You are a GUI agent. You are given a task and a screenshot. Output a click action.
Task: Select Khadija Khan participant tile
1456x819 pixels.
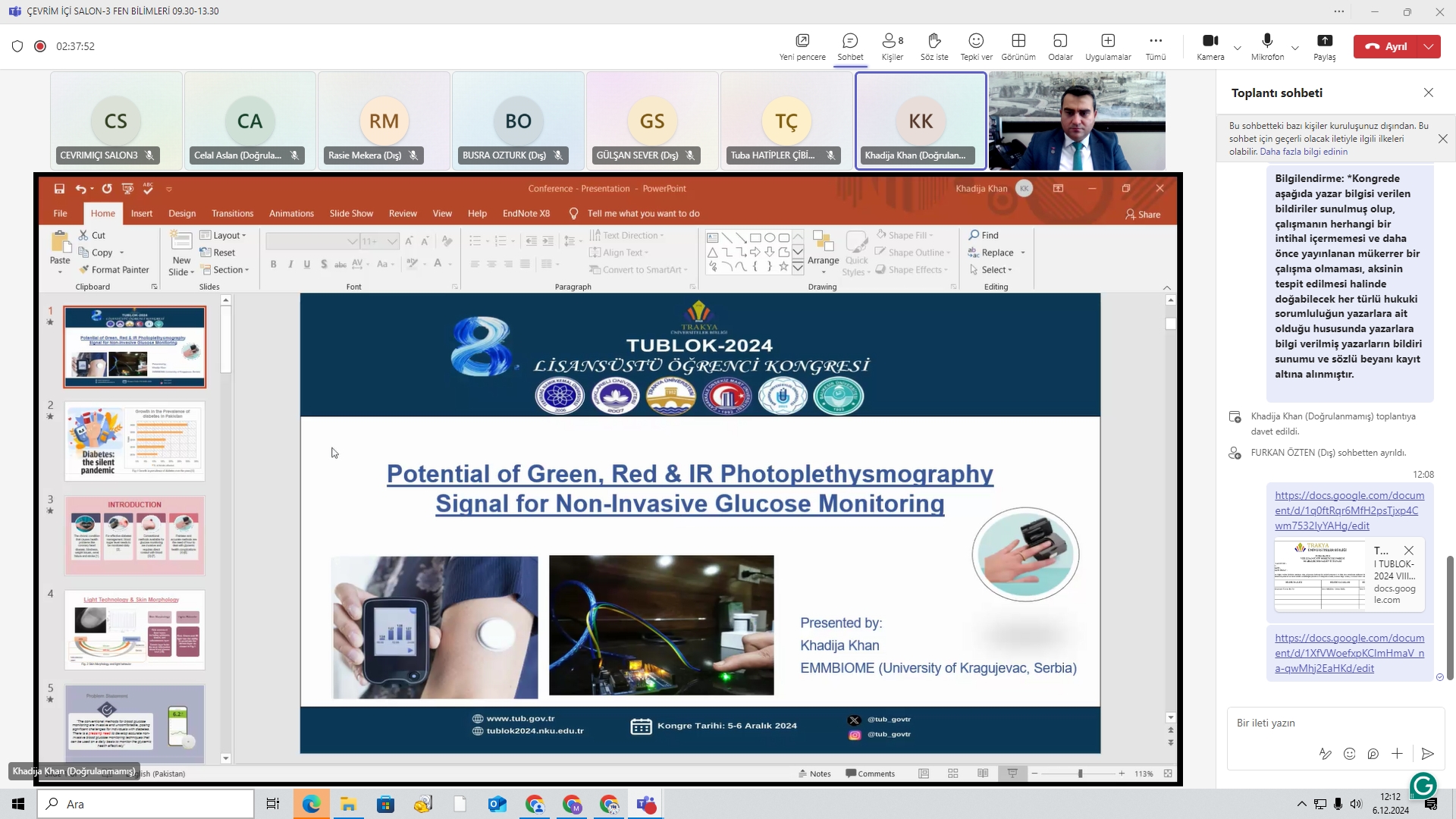click(921, 121)
